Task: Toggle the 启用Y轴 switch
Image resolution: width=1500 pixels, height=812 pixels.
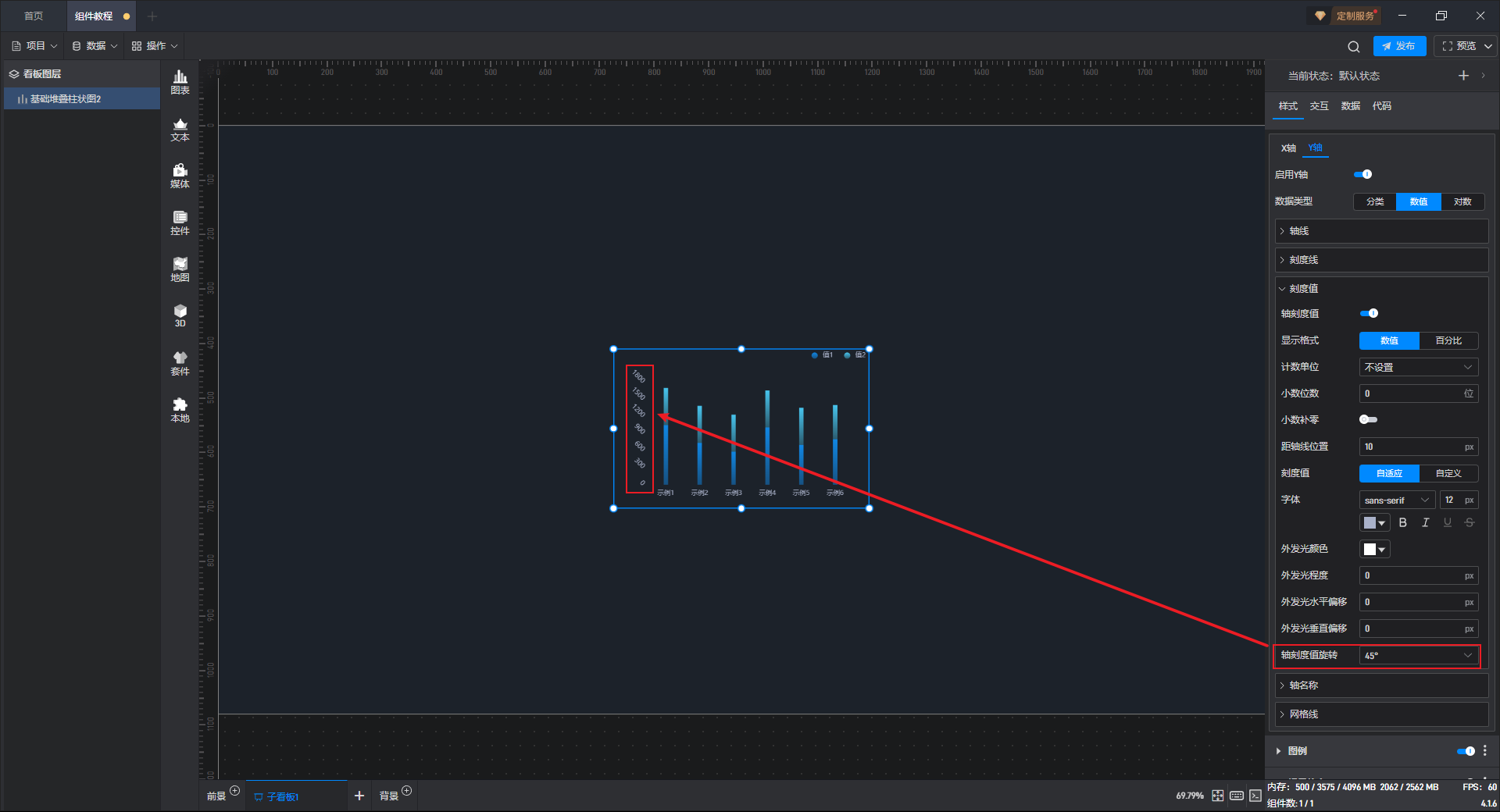Action: [x=1363, y=174]
